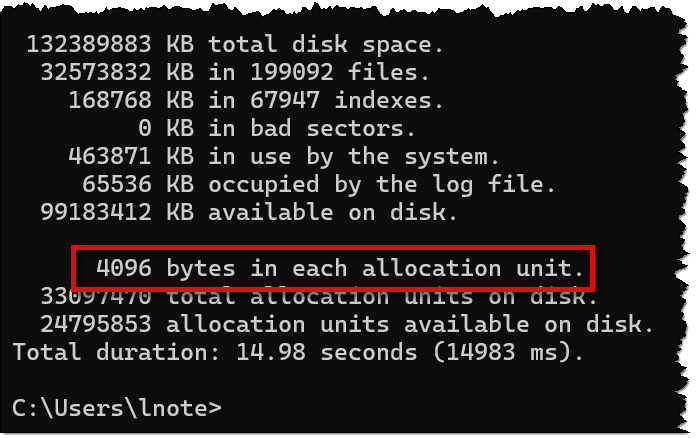
Task: Click the 14.98 seconds value
Action: pos(326,352)
